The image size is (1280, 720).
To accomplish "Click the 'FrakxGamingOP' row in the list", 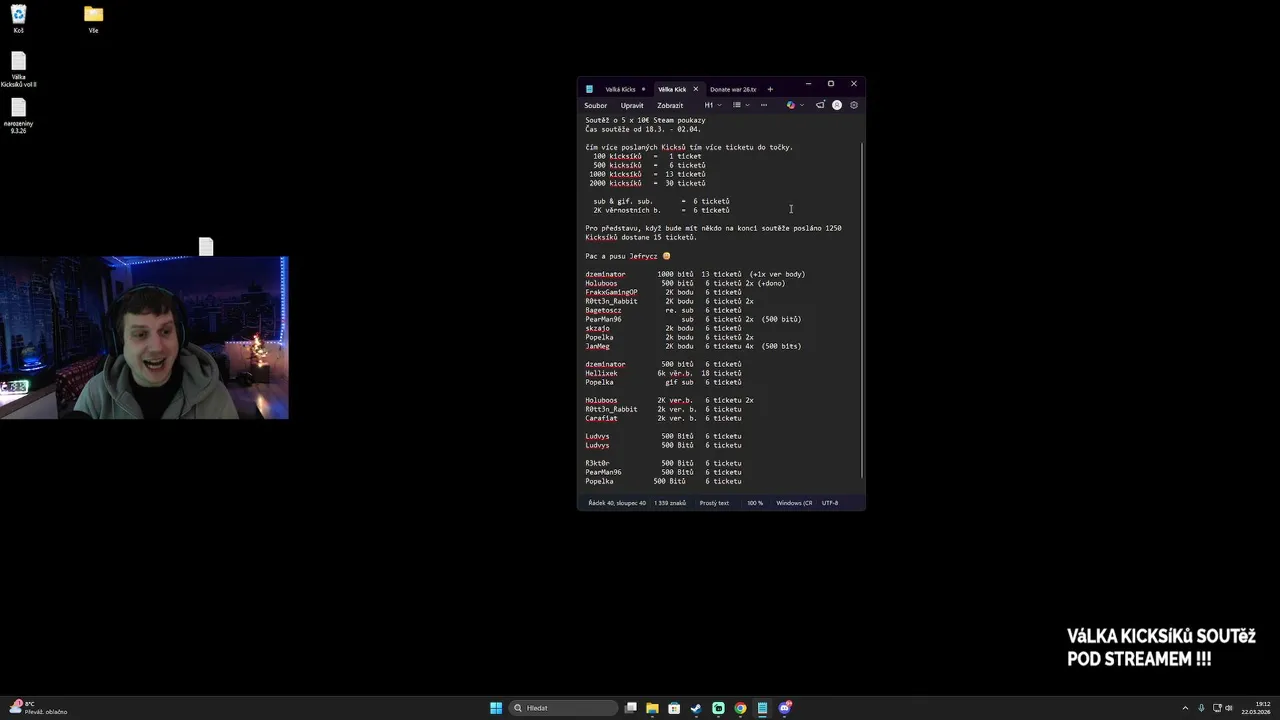I will pos(663,292).
